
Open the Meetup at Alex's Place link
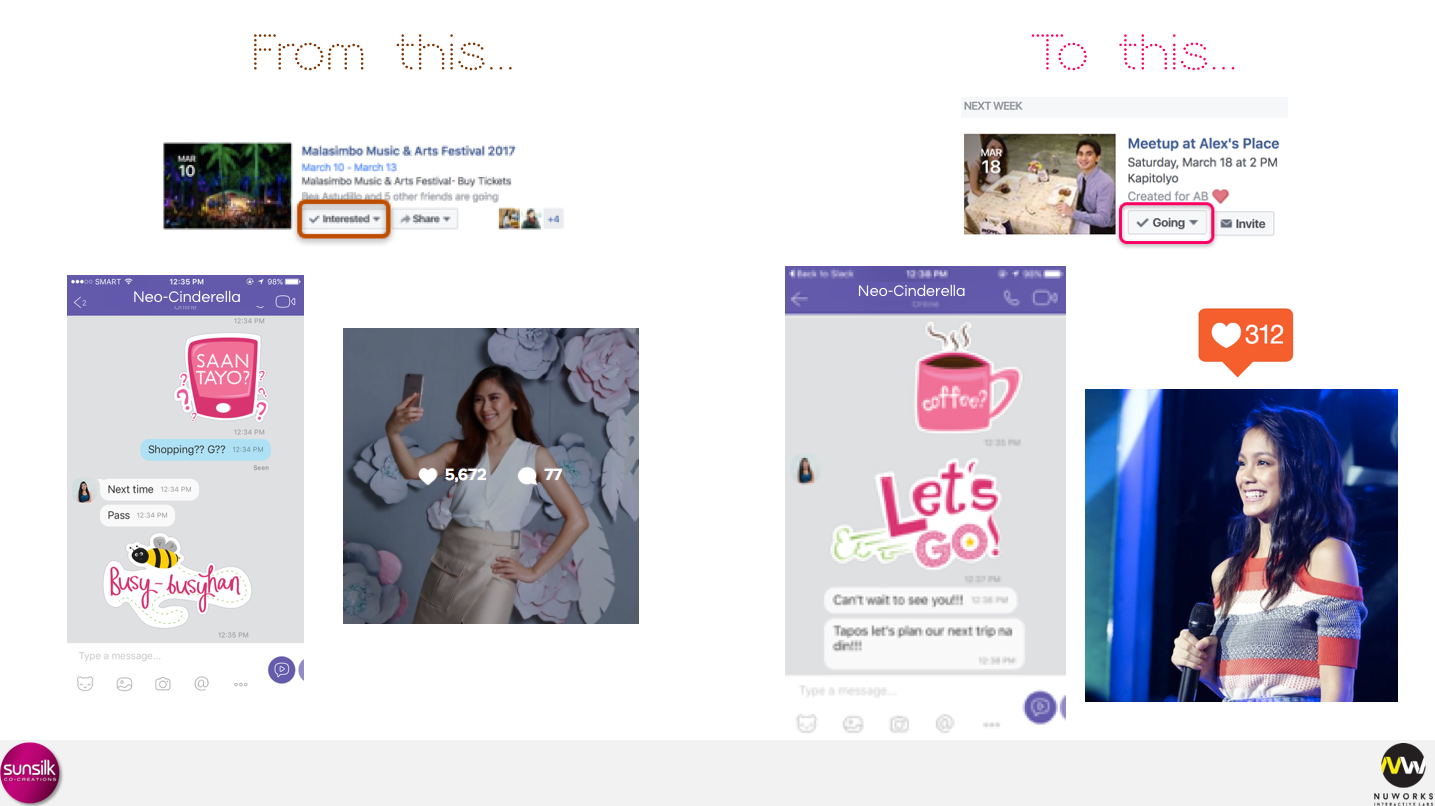[1203, 144]
